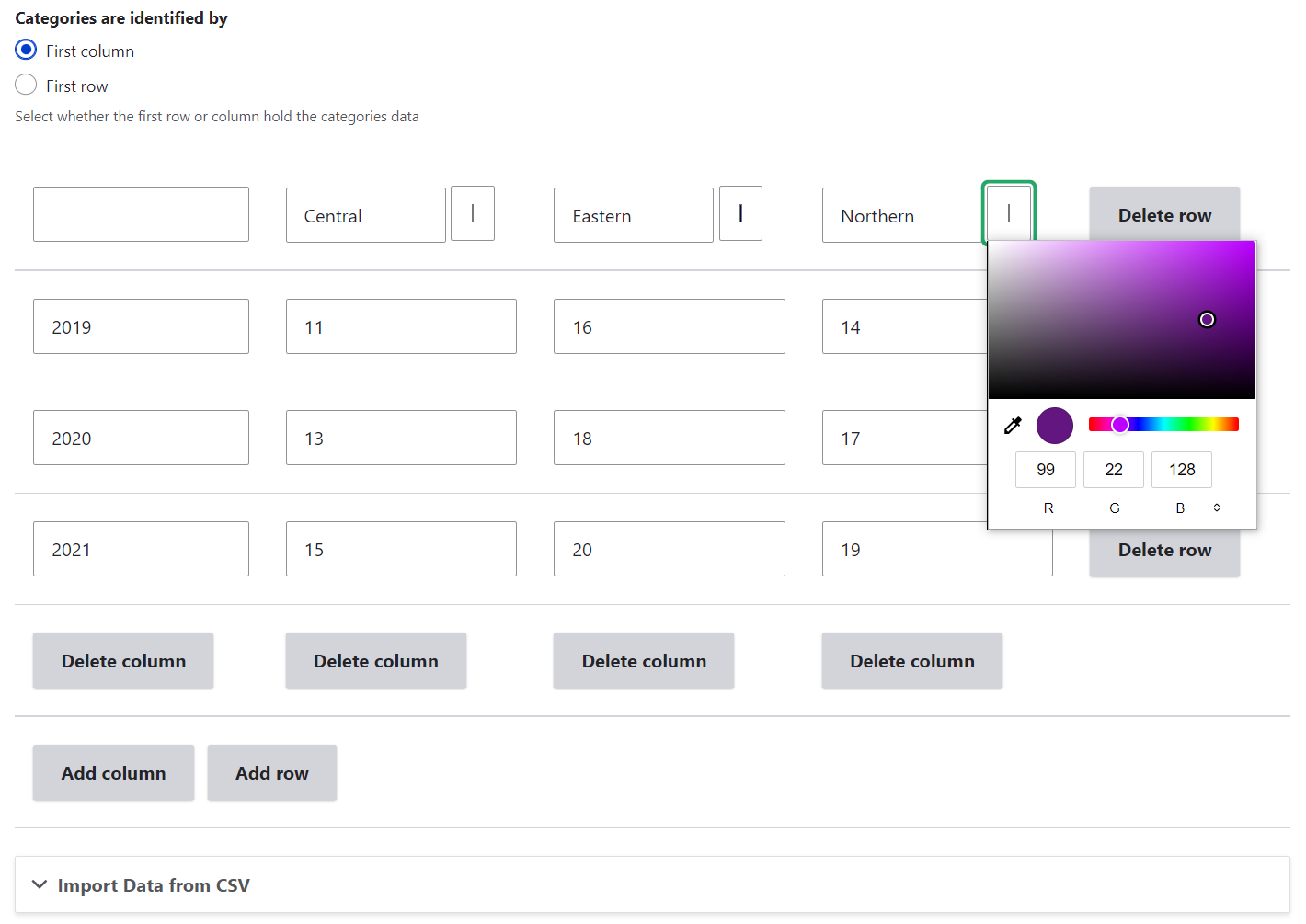Edit the B value field showing 128

[1182, 469]
